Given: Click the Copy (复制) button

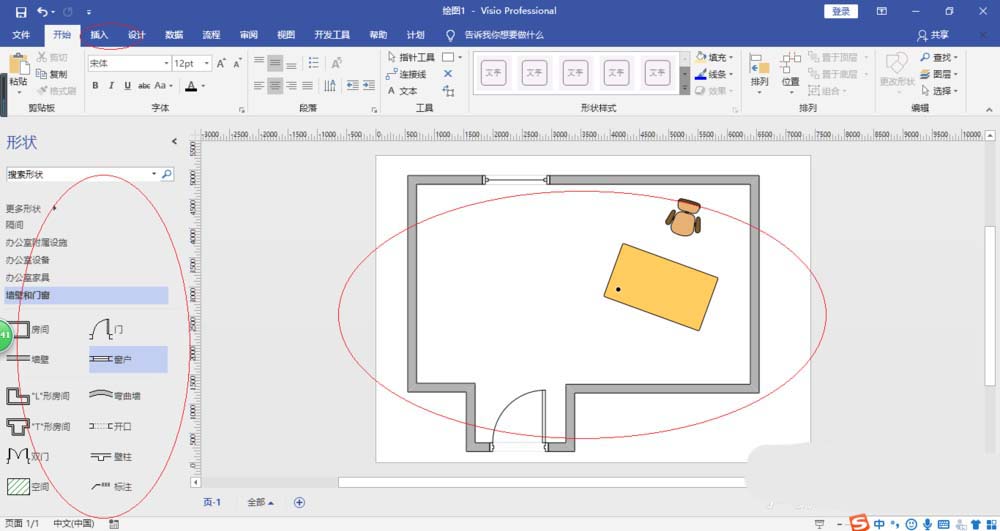Looking at the screenshot, I should [x=52, y=74].
